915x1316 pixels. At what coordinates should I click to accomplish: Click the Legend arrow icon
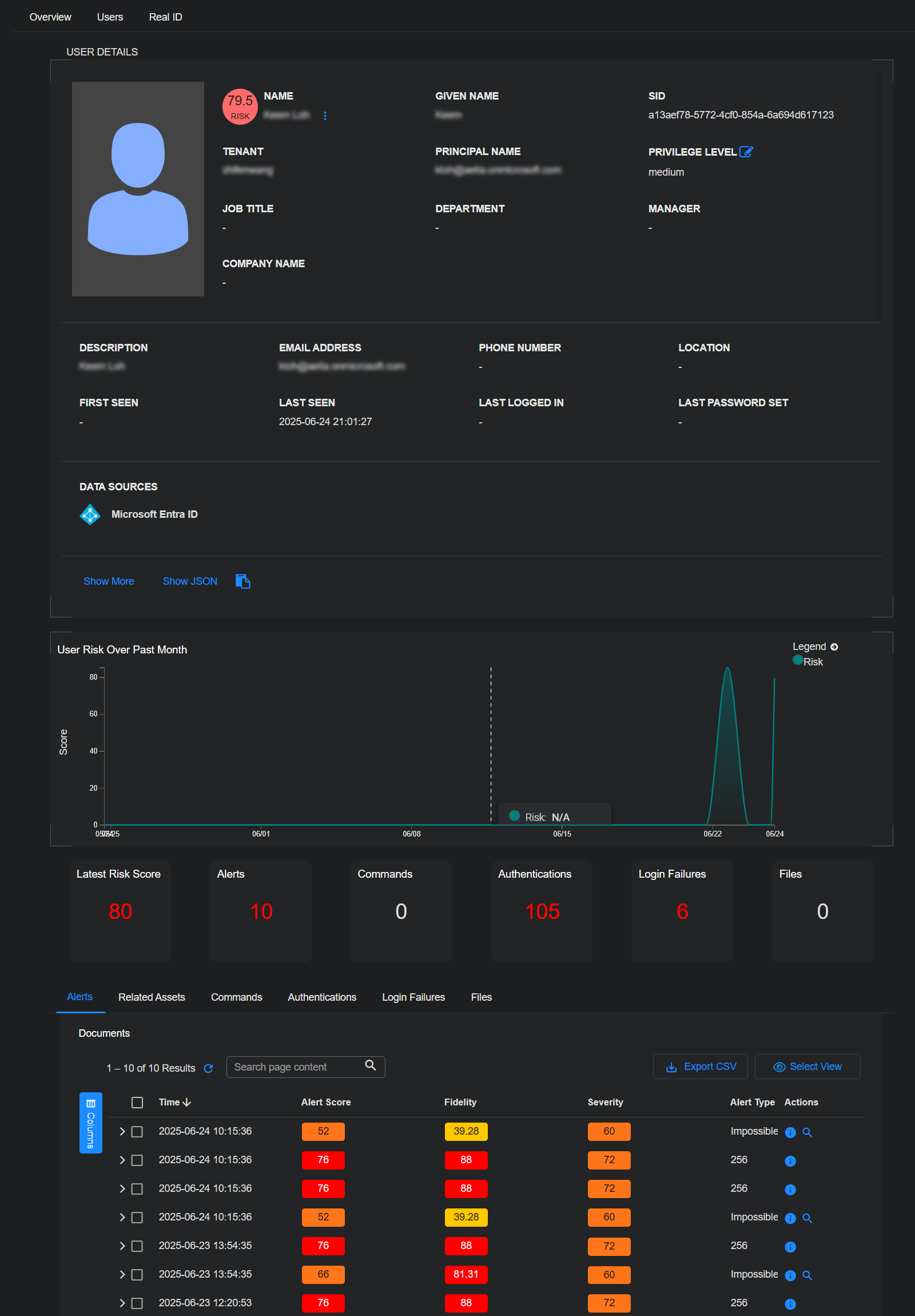(834, 647)
